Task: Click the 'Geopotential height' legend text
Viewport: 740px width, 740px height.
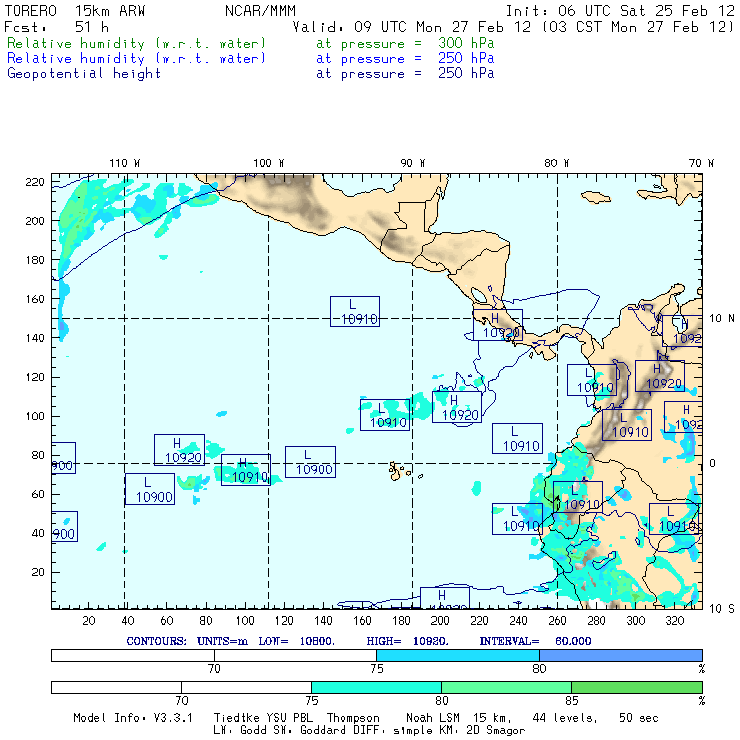Action: tap(84, 74)
